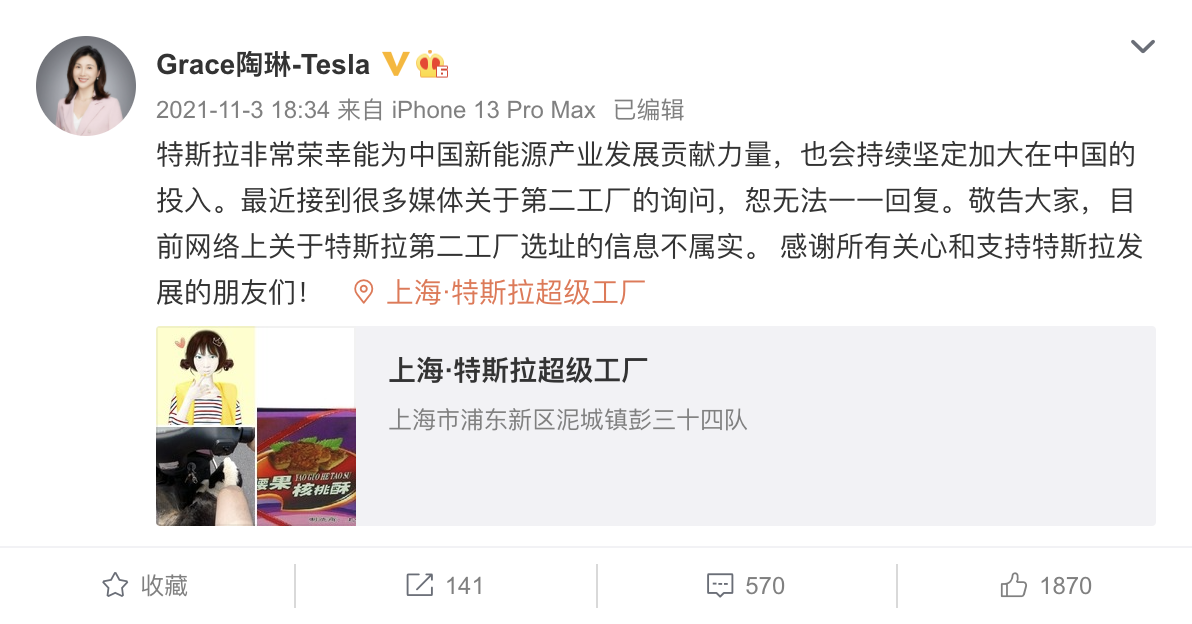This screenshot has height=624, width=1192.
Task: Click the repost share icon
Action: [x=420, y=585]
